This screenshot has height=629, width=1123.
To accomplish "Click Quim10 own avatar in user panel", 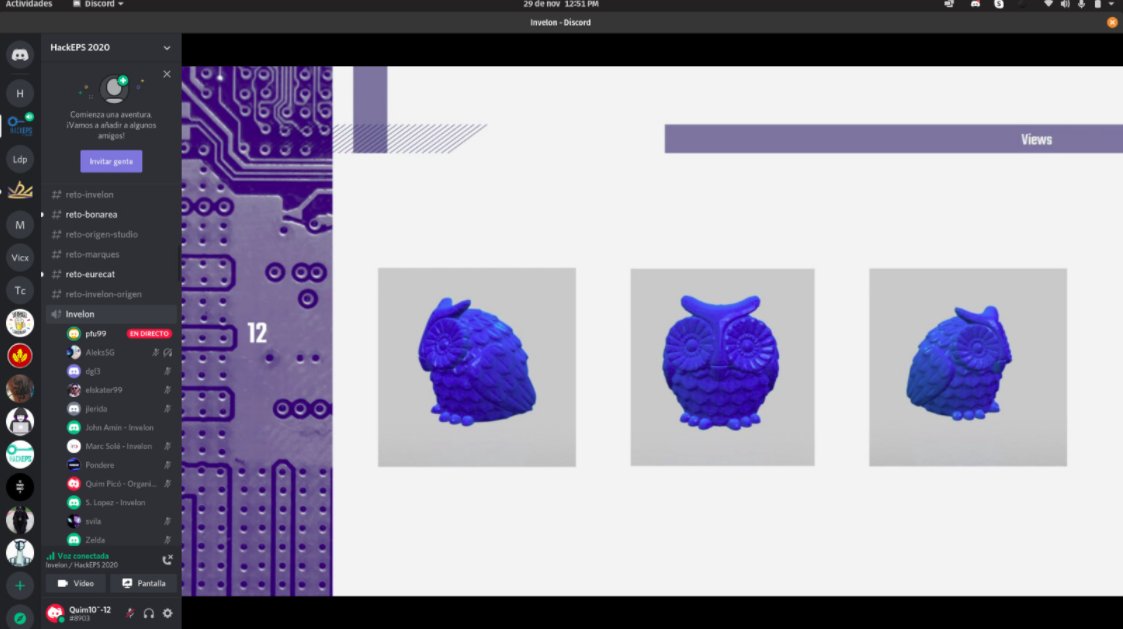I will (x=55, y=613).
